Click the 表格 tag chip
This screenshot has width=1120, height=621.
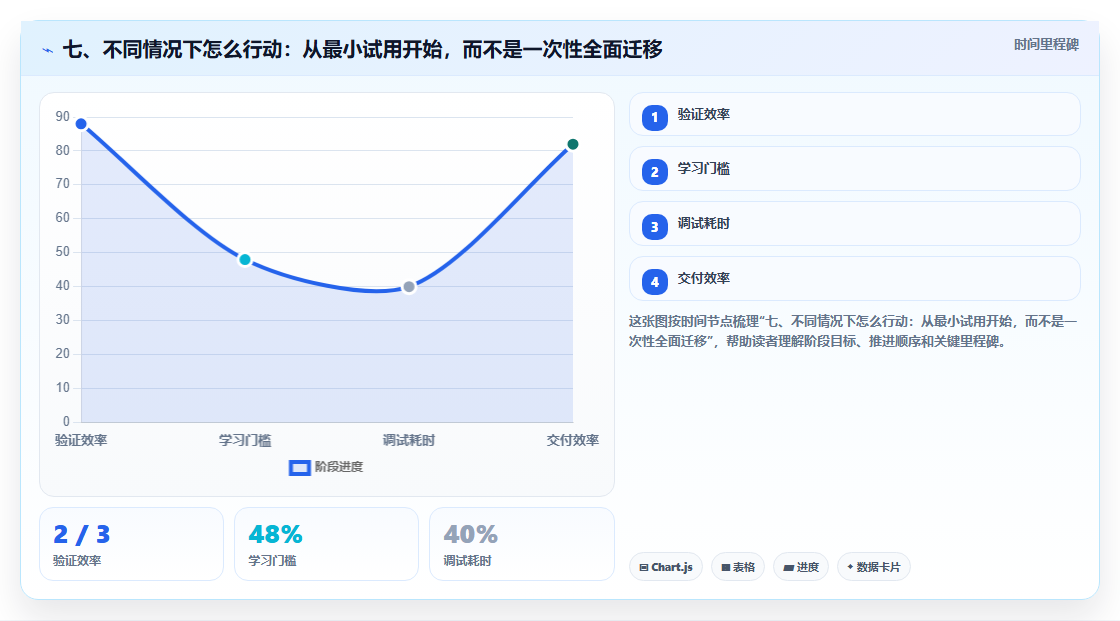pyautogui.click(x=738, y=567)
